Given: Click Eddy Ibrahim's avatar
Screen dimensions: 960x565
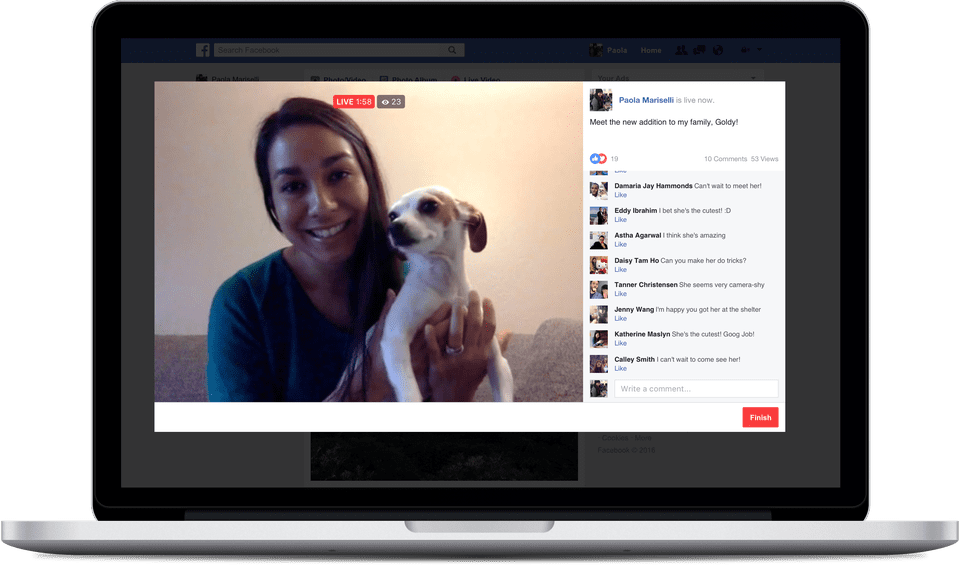Looking at the screenshot, I should (598, 215).
